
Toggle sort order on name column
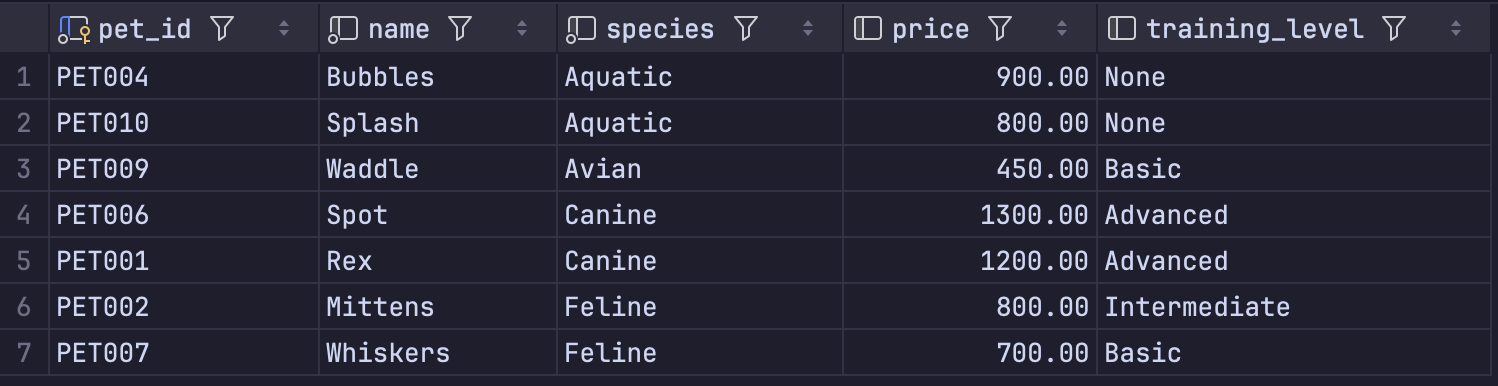pos(522,29)
